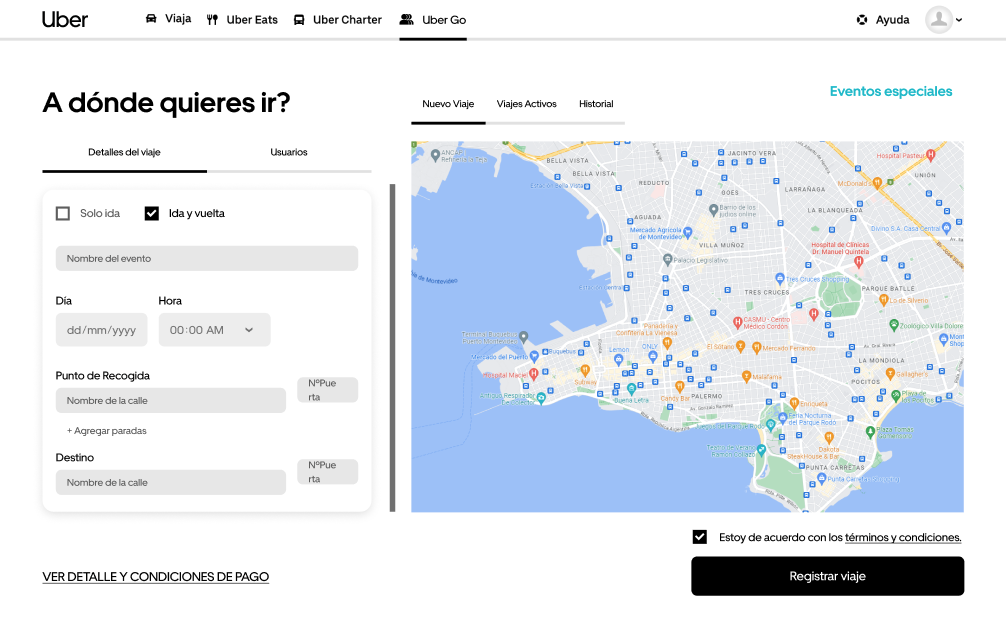Viewport: 1006px width, 627px height.
Task: Click the Nombre del evento field
Action: 207,258
